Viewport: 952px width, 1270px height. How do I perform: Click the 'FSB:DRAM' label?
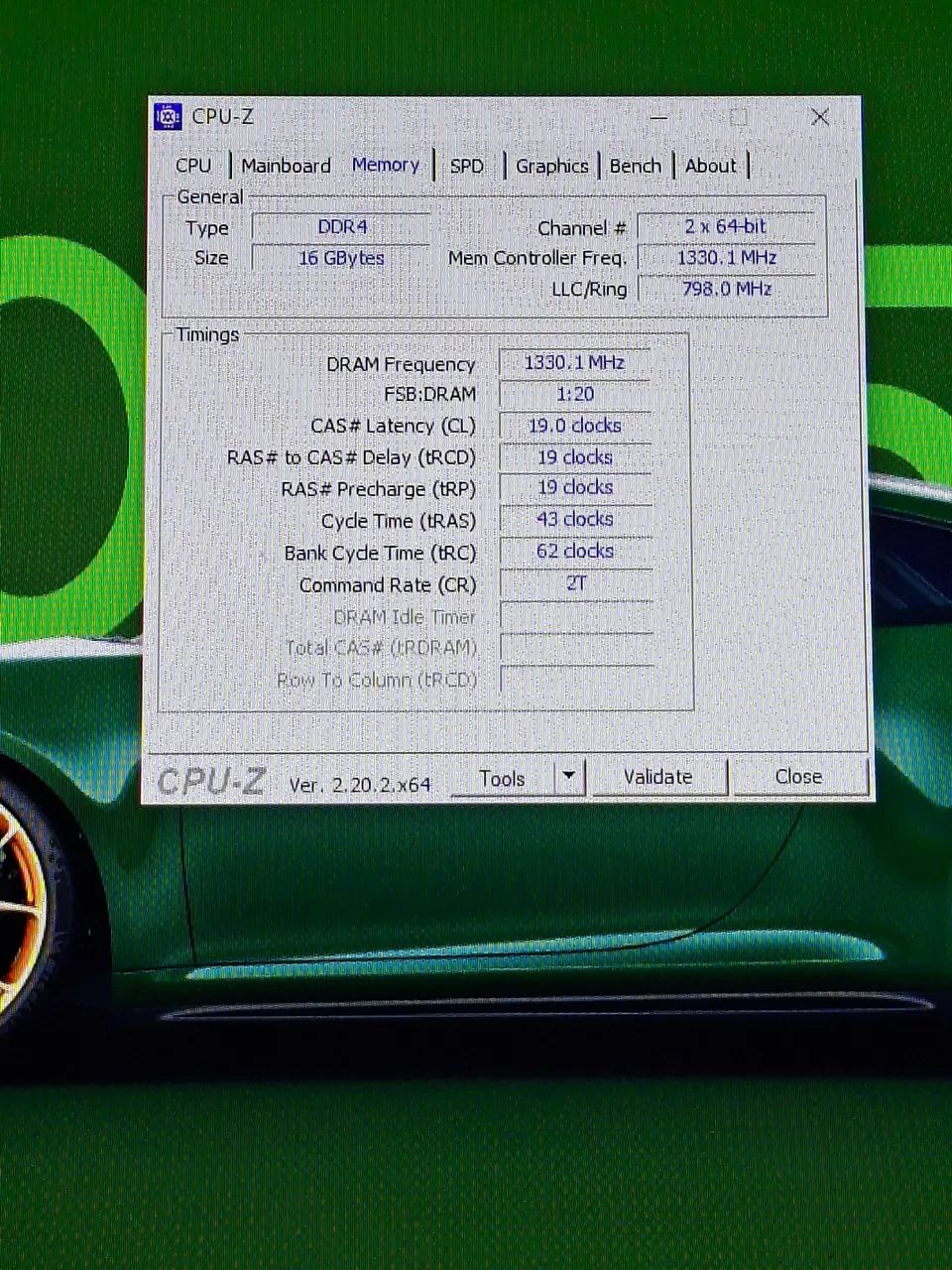(x=430, y=395)
